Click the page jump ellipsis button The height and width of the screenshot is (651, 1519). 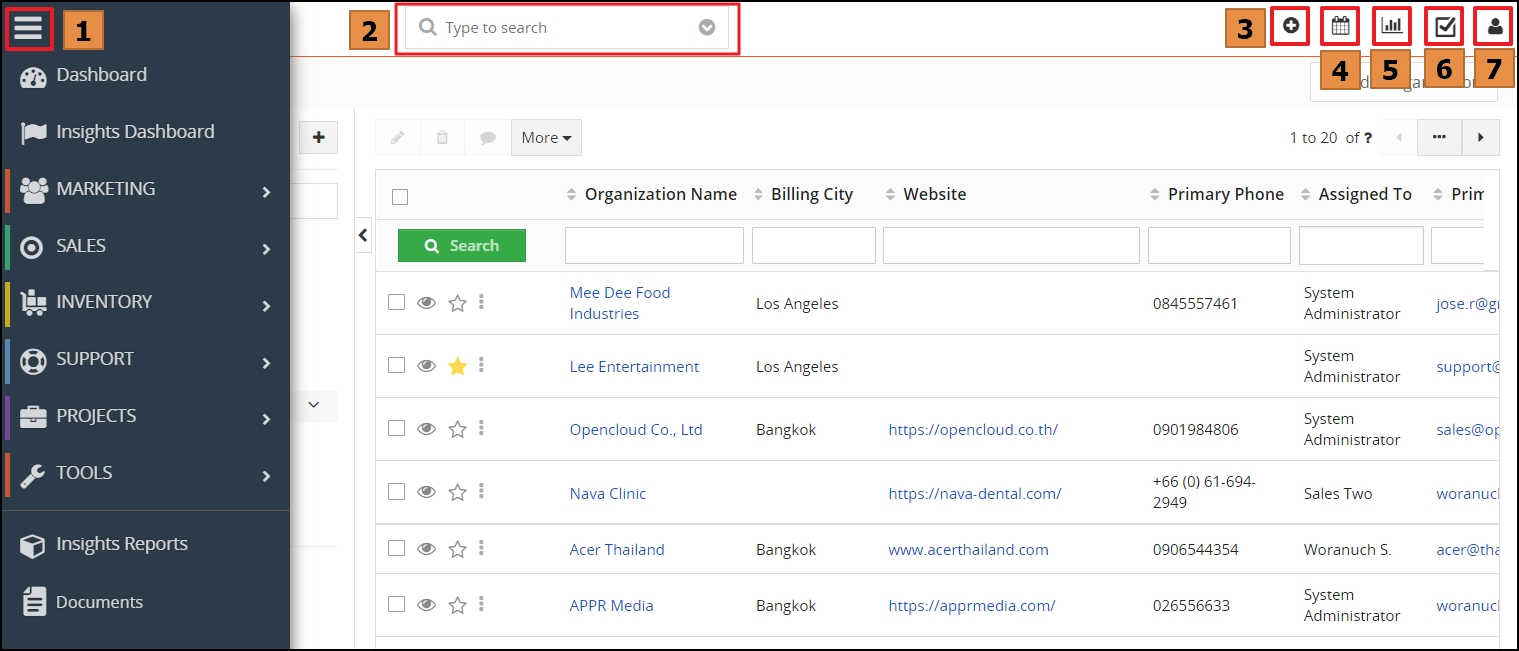coord(1440,138)
